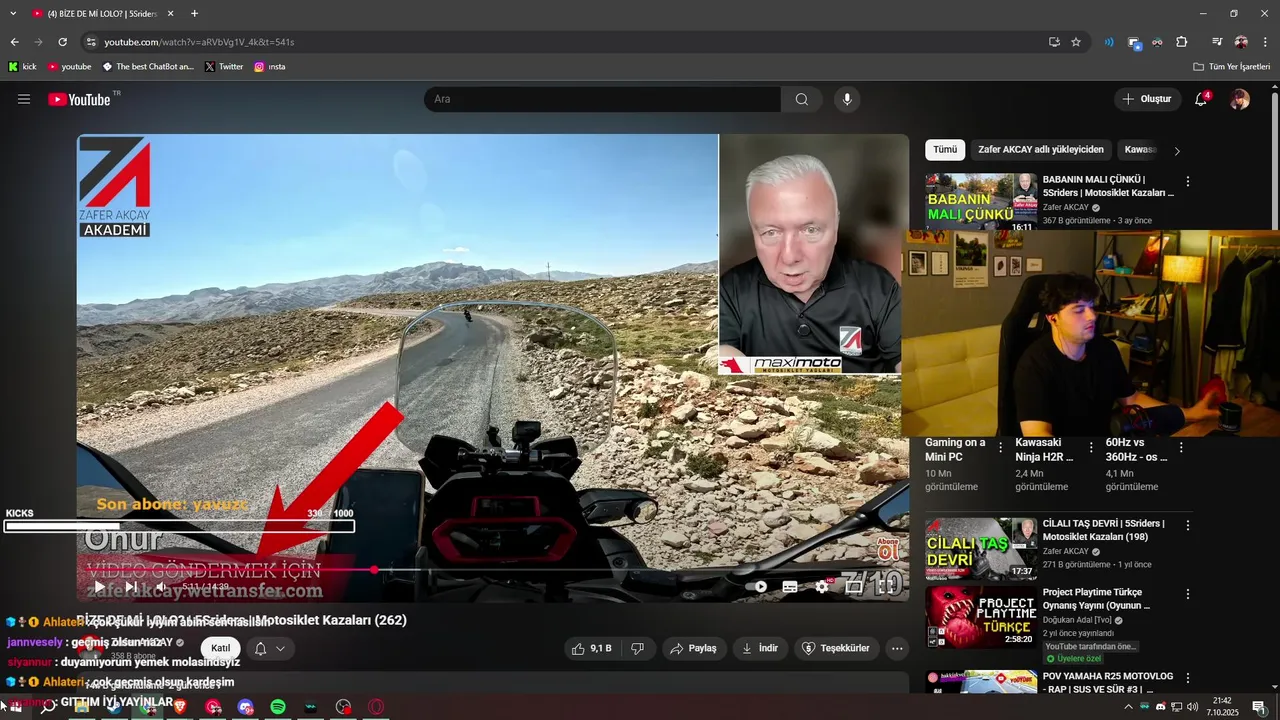Bookmark this page with the star
1280x720 pixels.
(1076, 42)
